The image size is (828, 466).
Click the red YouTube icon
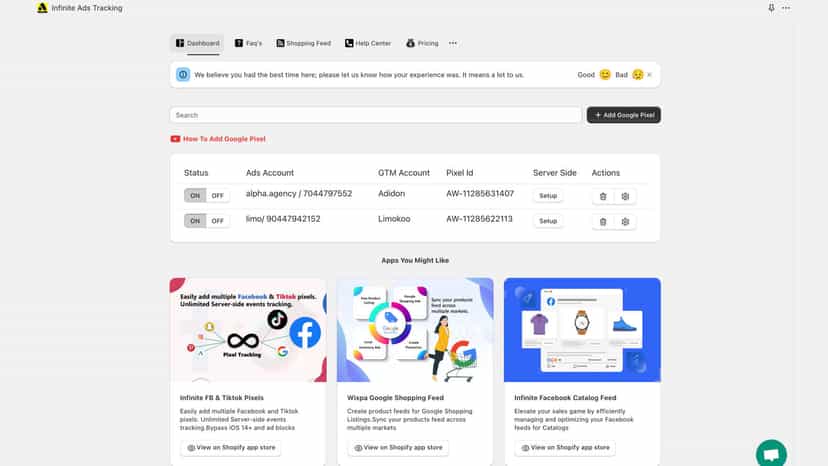(x=175, y=139)
